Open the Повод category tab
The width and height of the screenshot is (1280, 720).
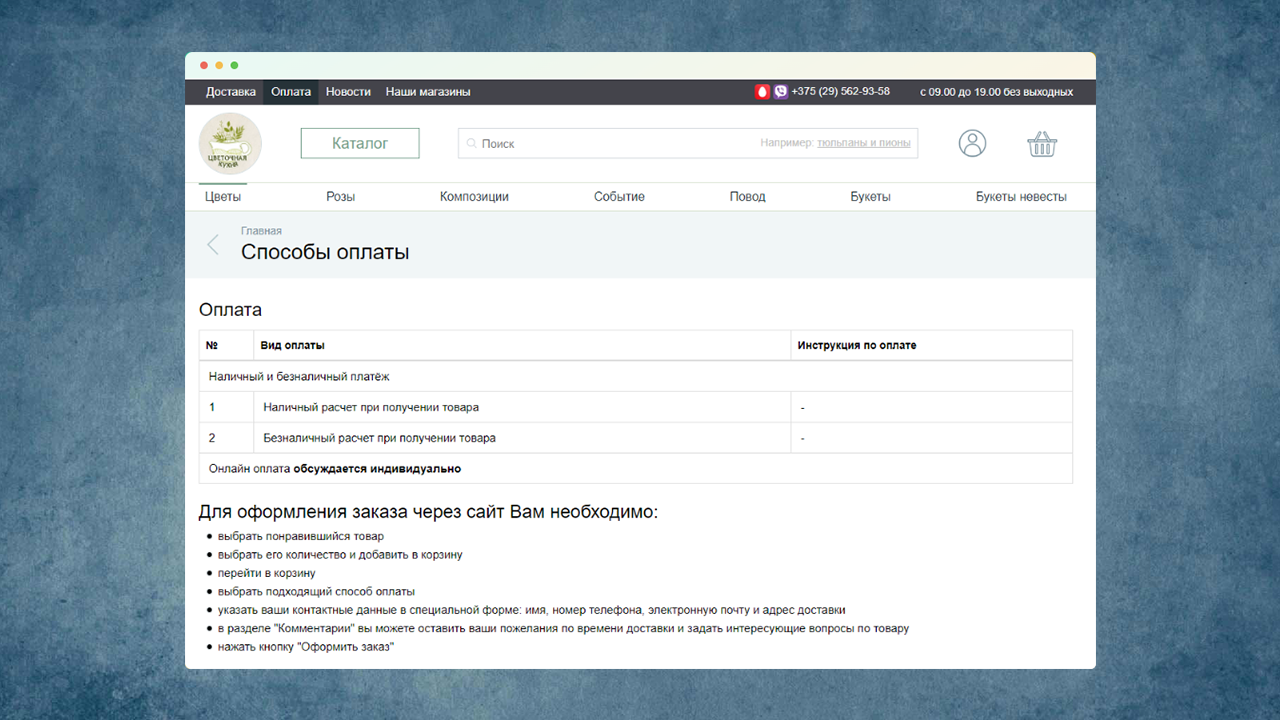point(747,197)
